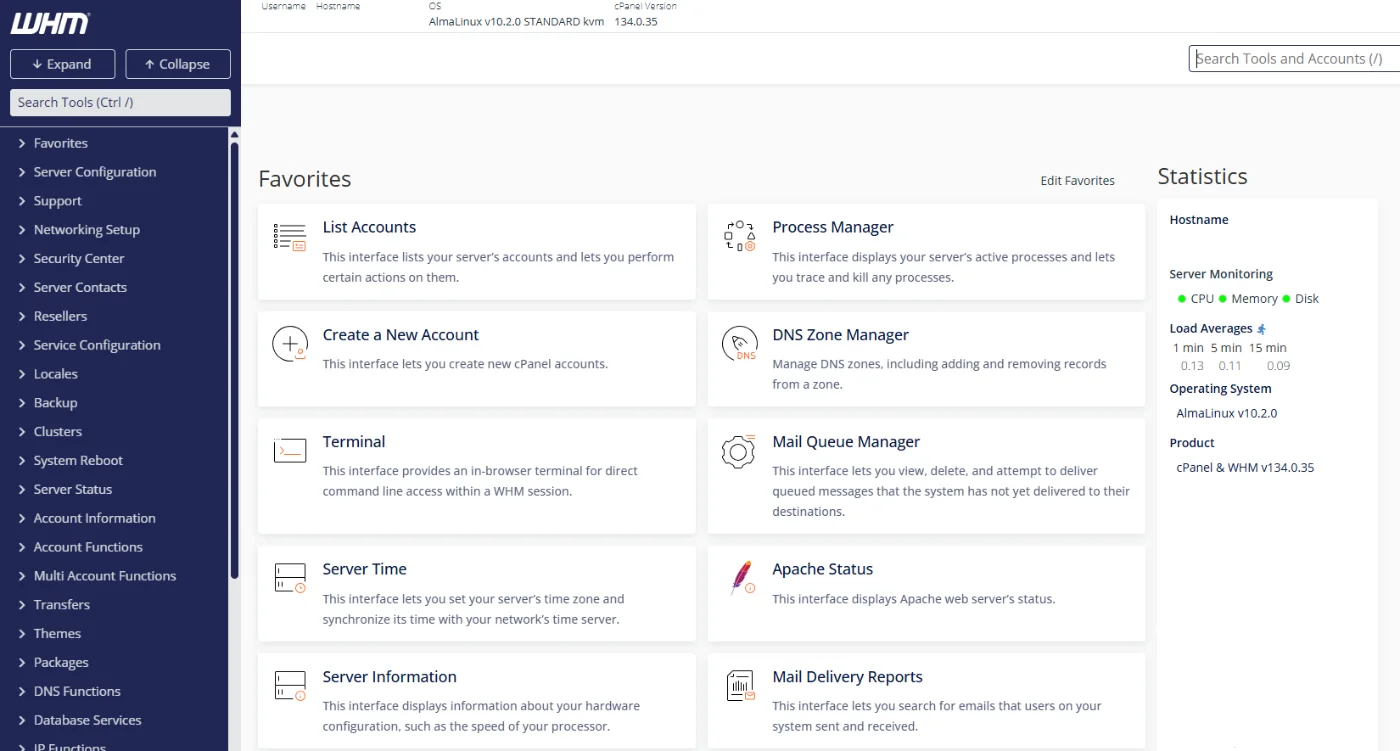Focus the Search Tools (Ctrl /) field
The image size is (1400, 751).
click(120, 103)
